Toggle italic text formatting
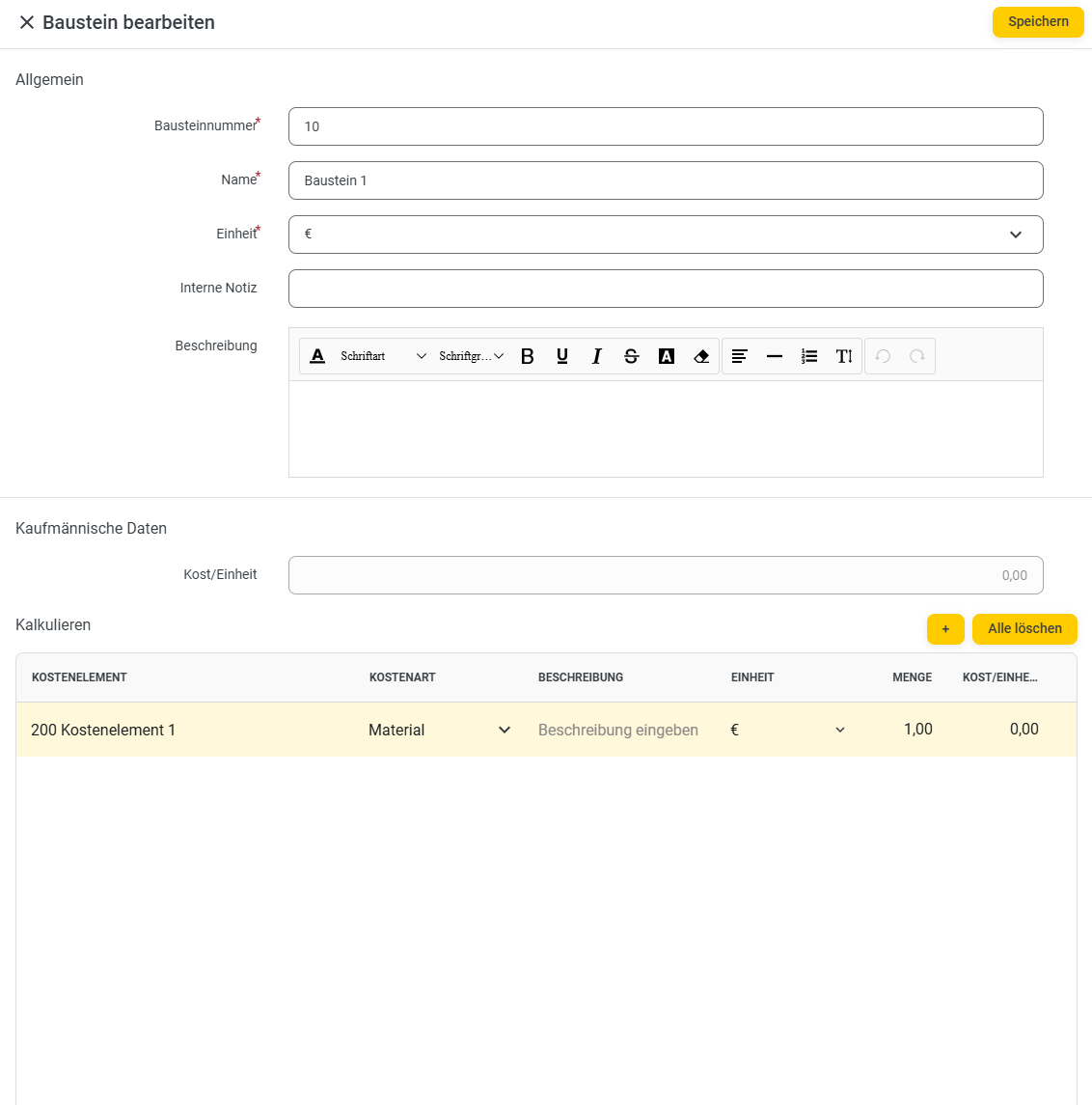Image resolution: width=1092 pixels, height=1105 pixels. (597, 356)
